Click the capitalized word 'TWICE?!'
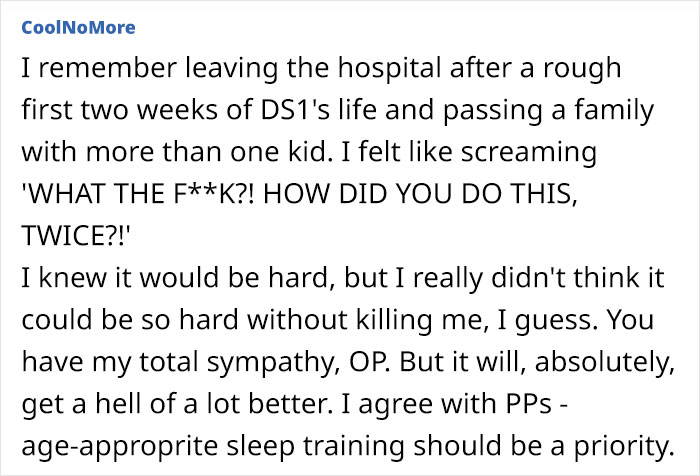The image size is (700, 476). [x=75, y=236]
